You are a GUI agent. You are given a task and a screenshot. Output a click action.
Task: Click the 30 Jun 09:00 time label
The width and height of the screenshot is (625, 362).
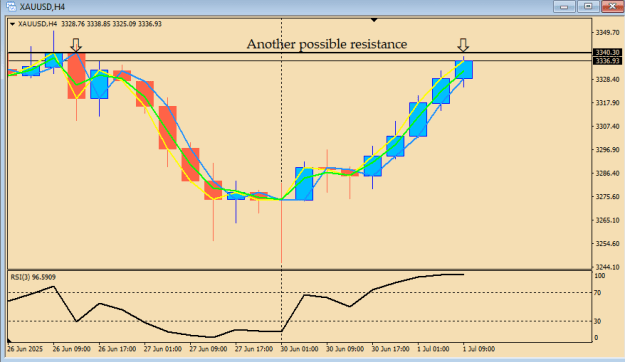click(x=345, y=349)
